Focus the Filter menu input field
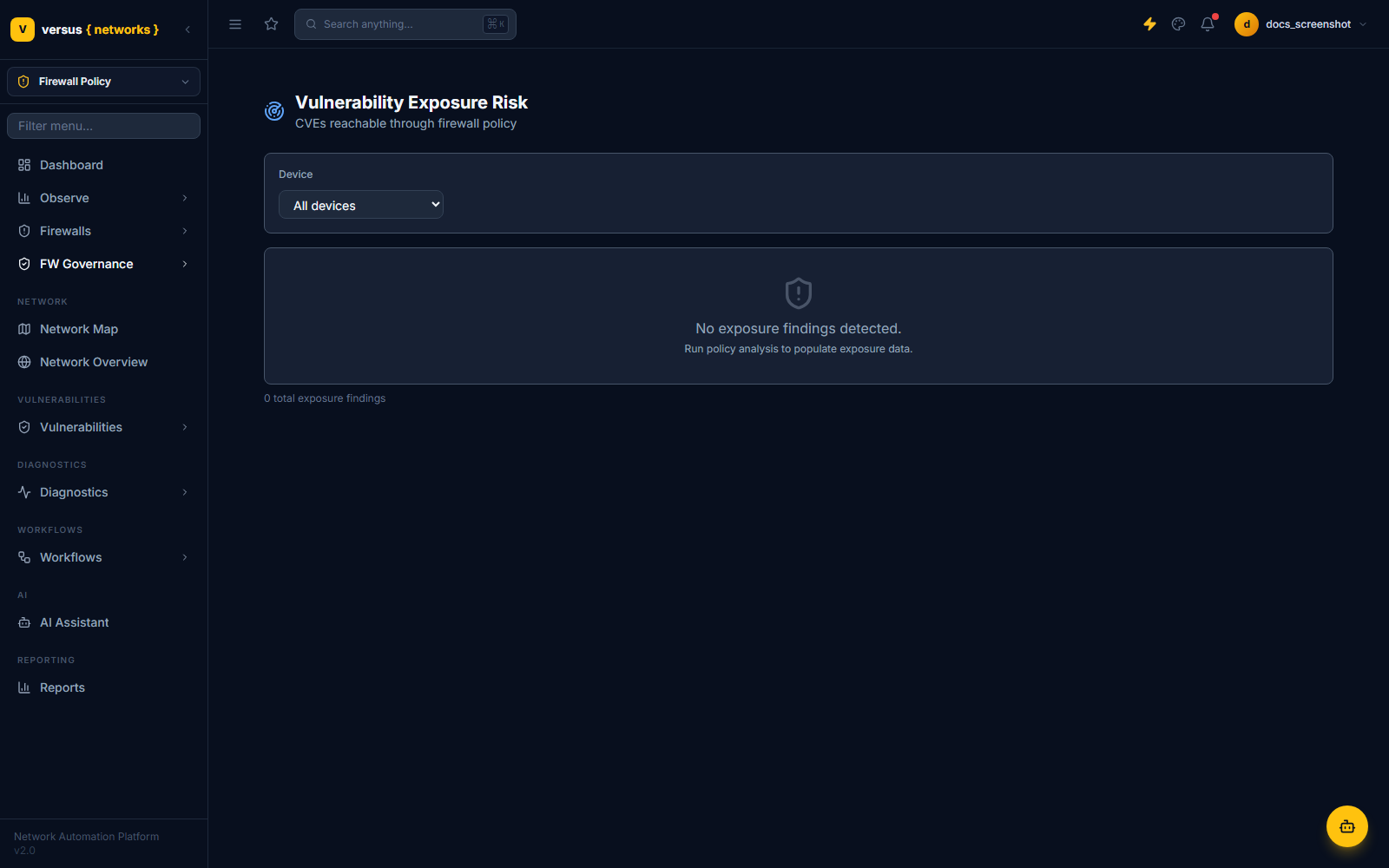 coord(104,126)
